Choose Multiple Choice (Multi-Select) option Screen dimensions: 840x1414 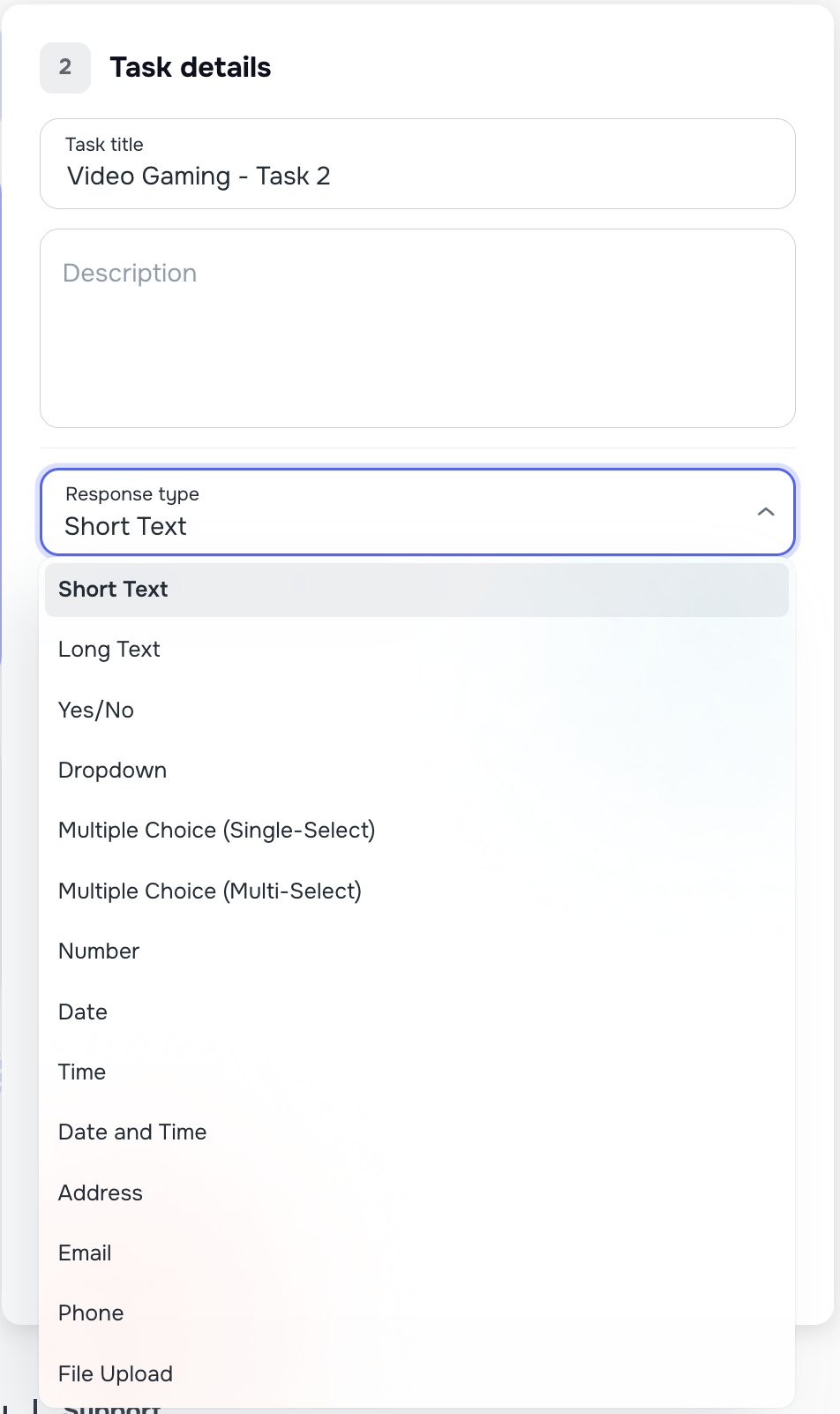point(209,891)
